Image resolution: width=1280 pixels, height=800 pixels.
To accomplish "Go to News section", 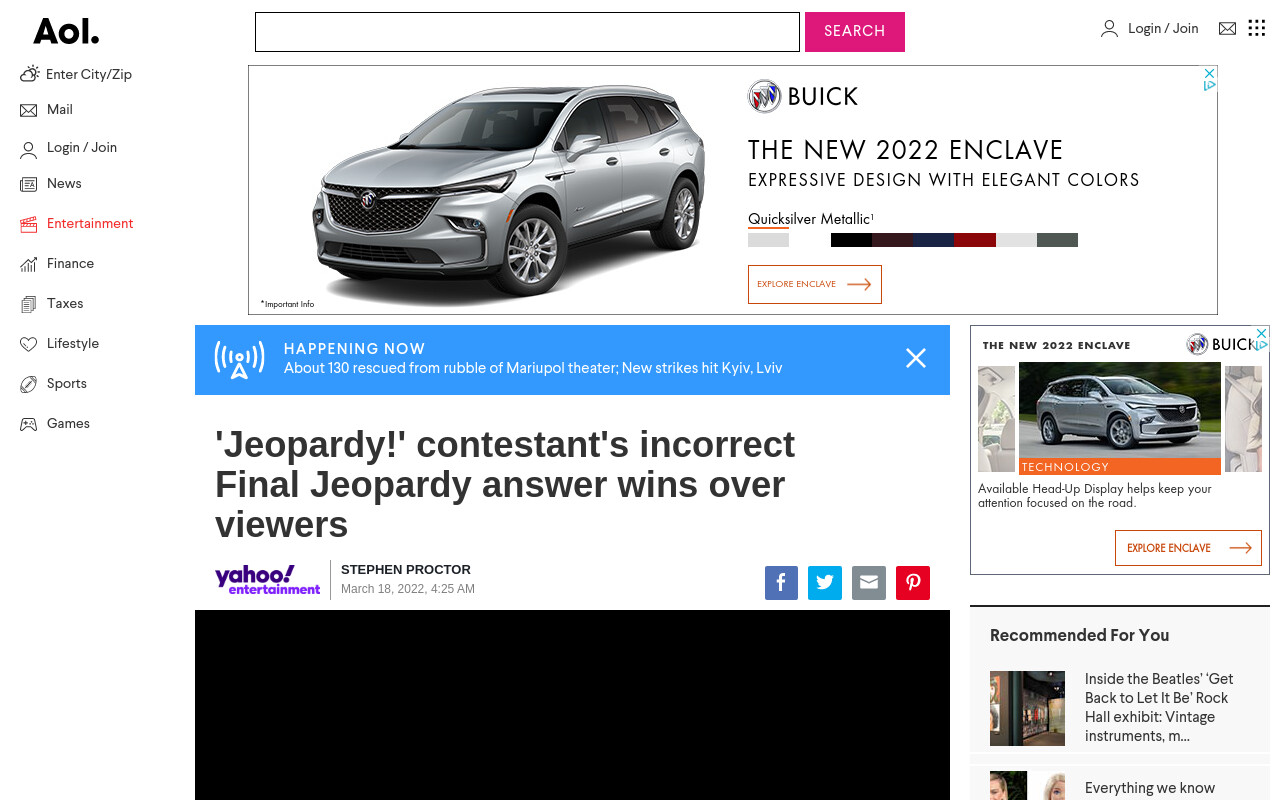I will pos(64,184).
